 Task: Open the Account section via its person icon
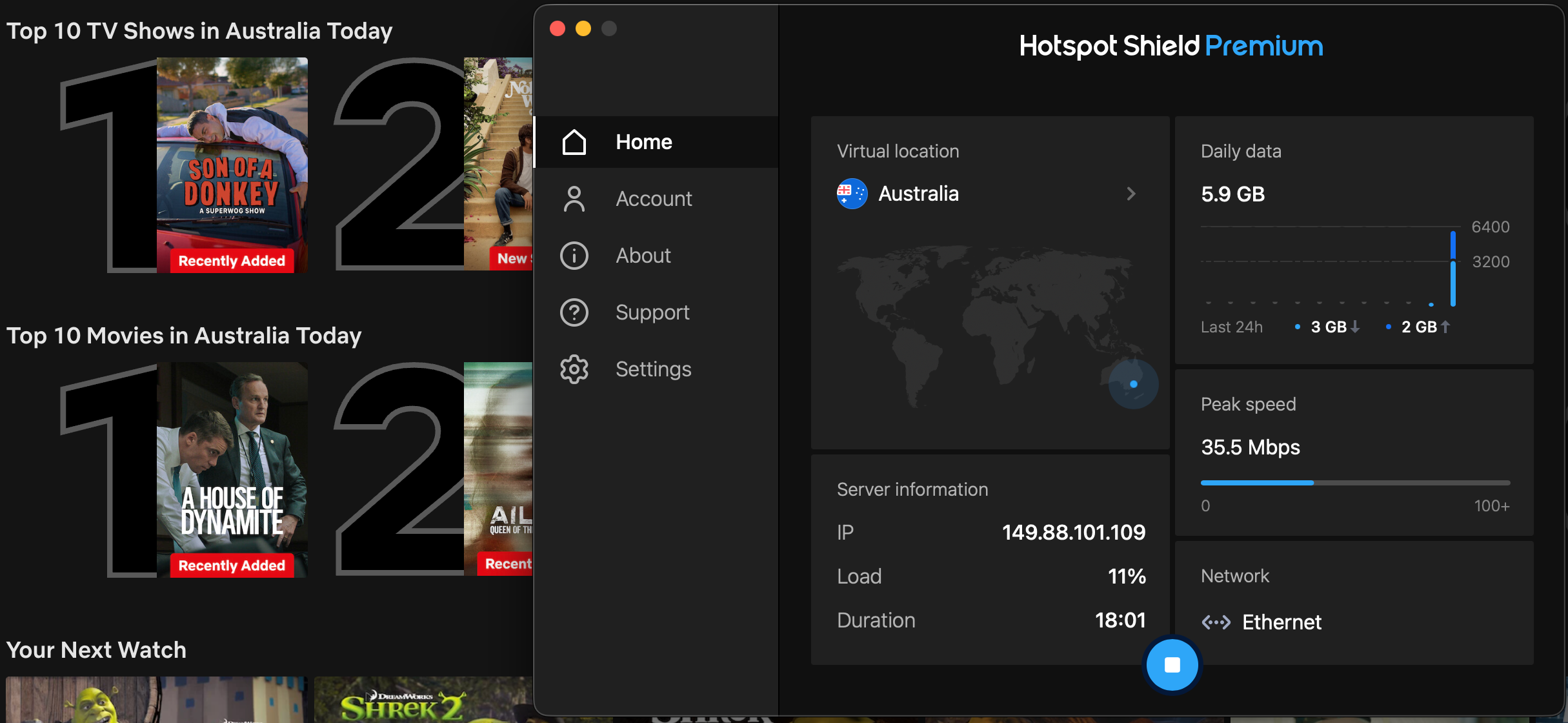574,199
